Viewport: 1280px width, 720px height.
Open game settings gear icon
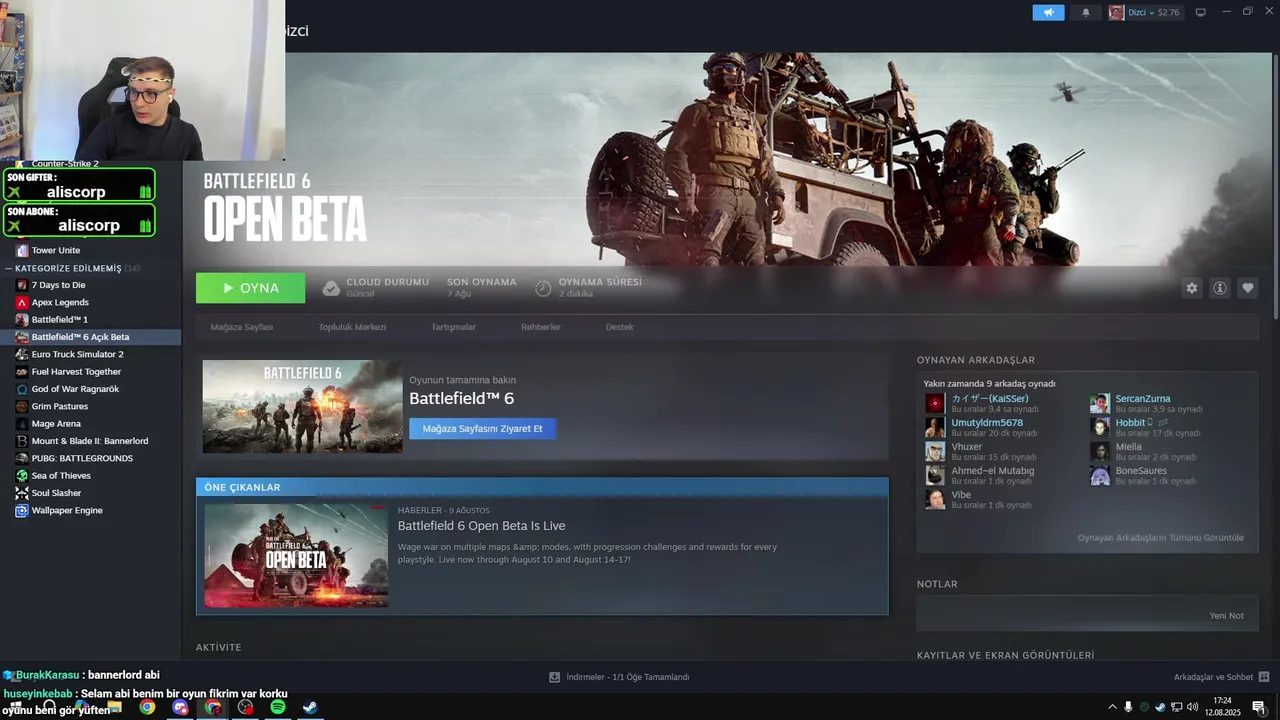pos(1191,288)
